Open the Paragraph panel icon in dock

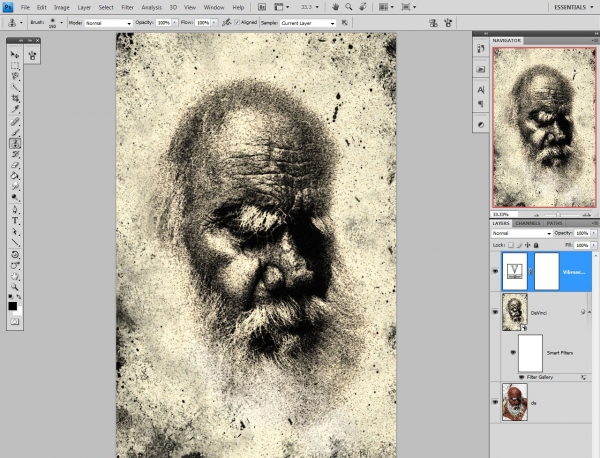pyautogui.click(x=481, y=104)
